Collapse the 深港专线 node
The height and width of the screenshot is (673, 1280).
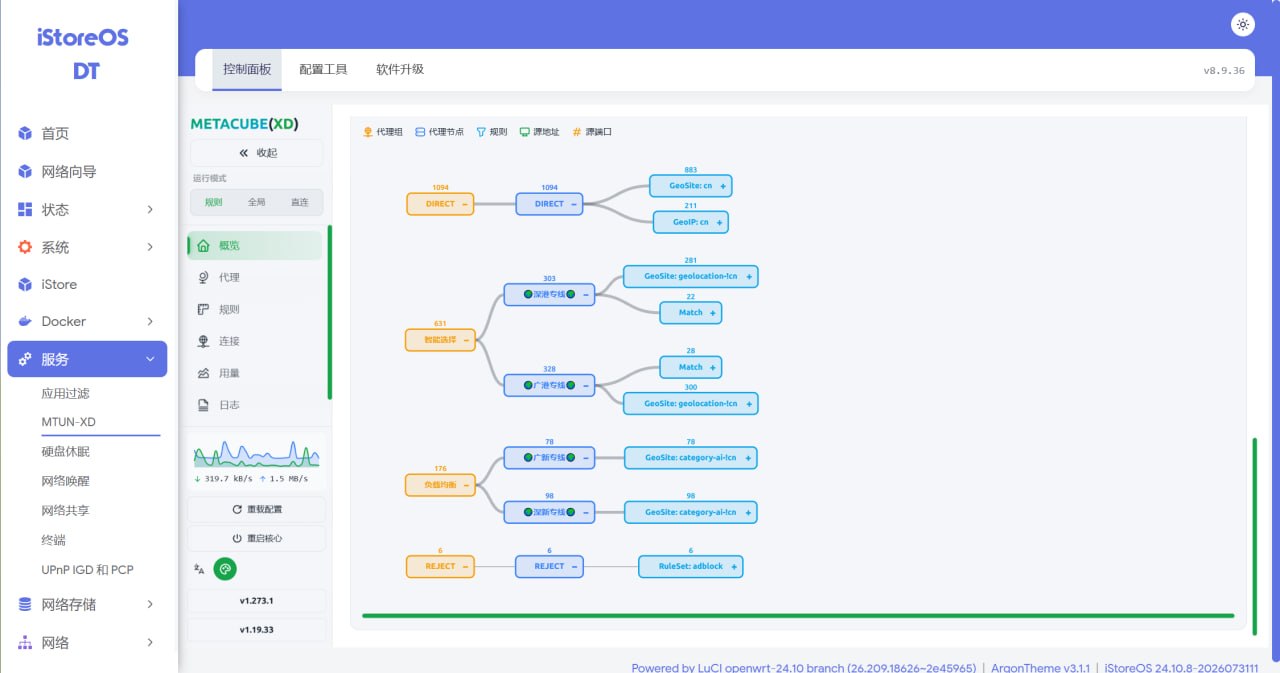click(586, 295)
